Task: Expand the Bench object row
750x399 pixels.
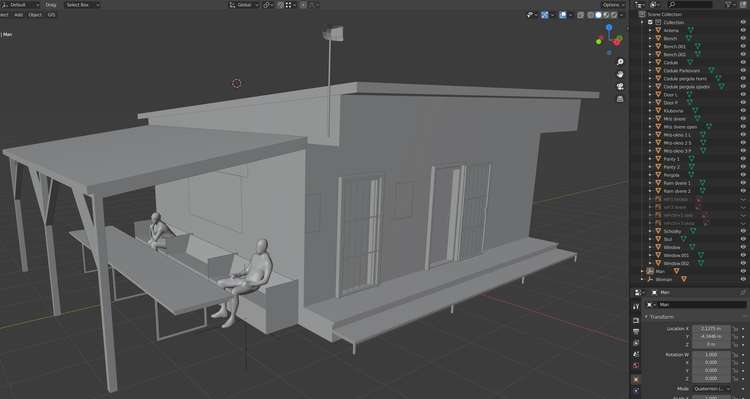Action: click(650, 38)
